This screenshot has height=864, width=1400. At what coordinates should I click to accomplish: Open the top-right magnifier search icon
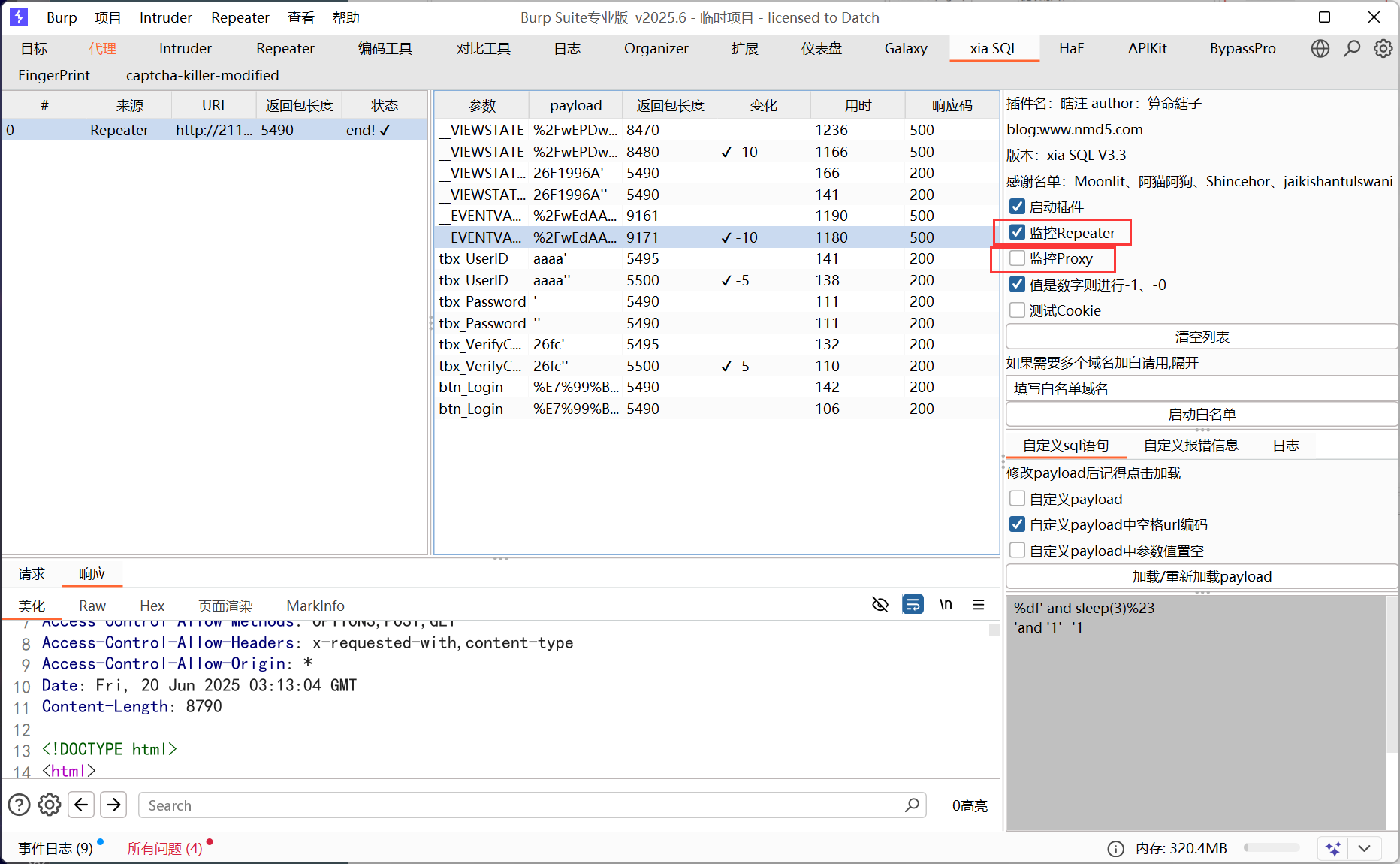(1352, 49)
